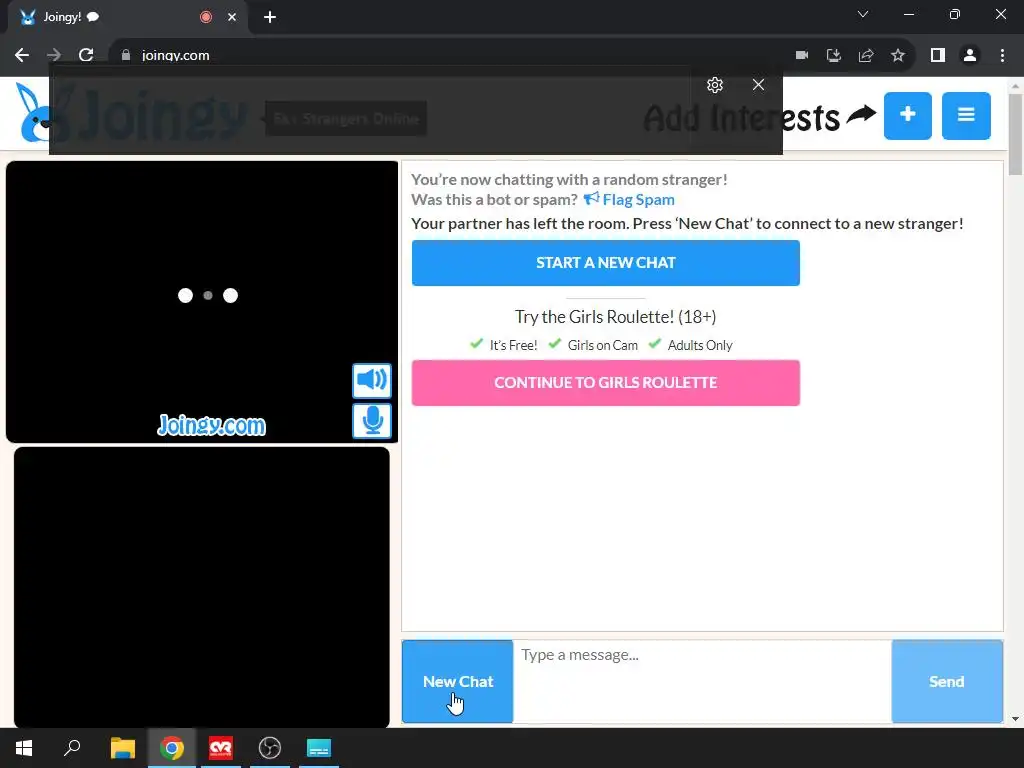Open the red recorder app in taskbar
The height and width of the screenshot is (768, 1024).
pos(221,748)
